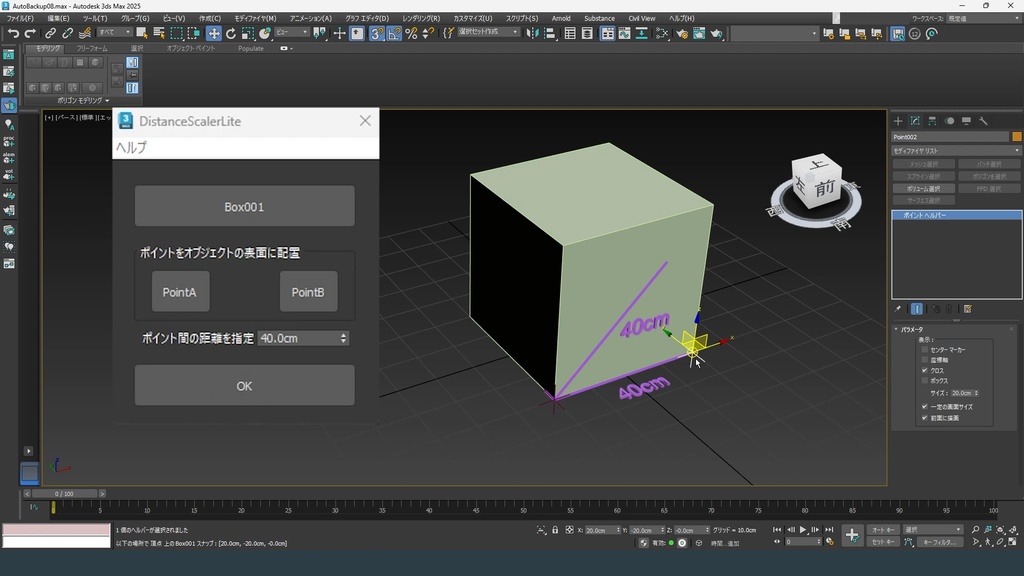
Task: Enable the センターマーカー checkbox
Action: coord(924,350)
